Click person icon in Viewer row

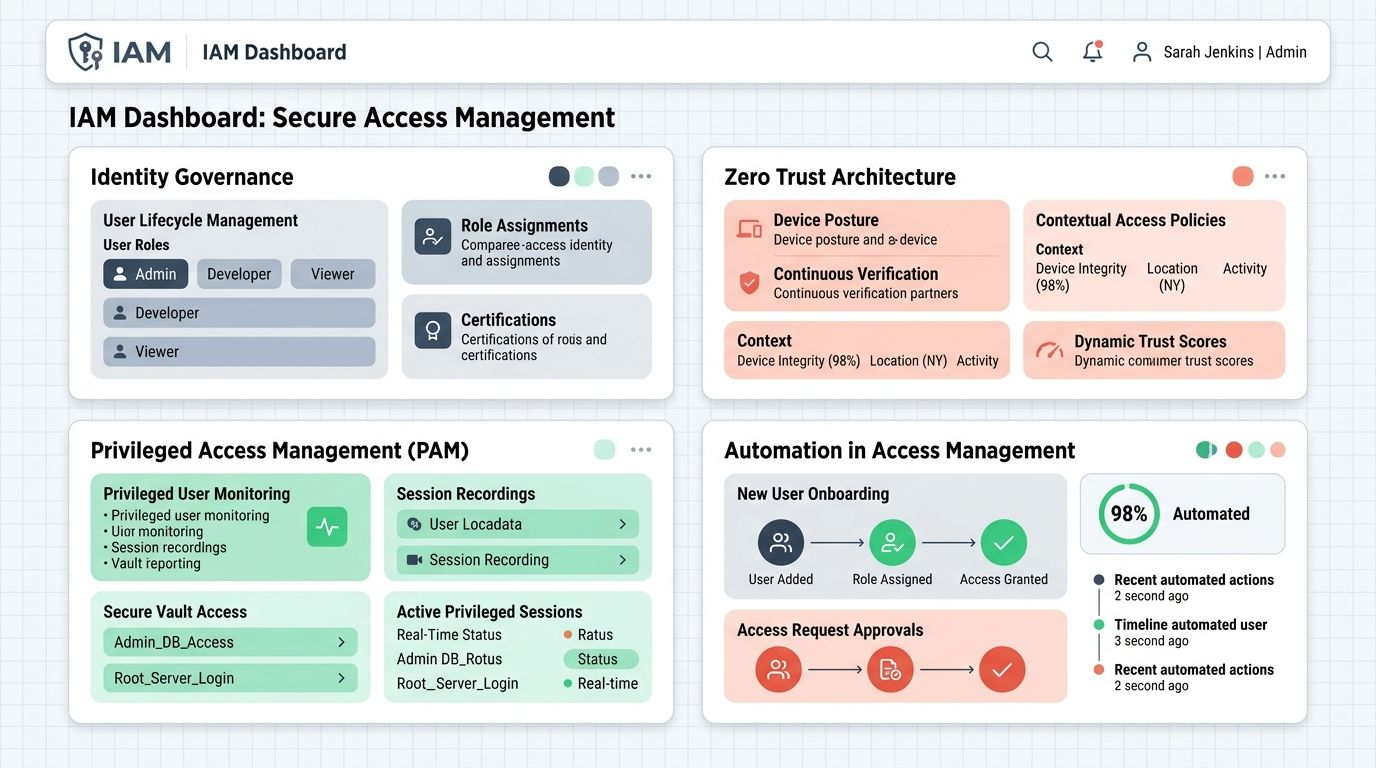tap(120, 352)
